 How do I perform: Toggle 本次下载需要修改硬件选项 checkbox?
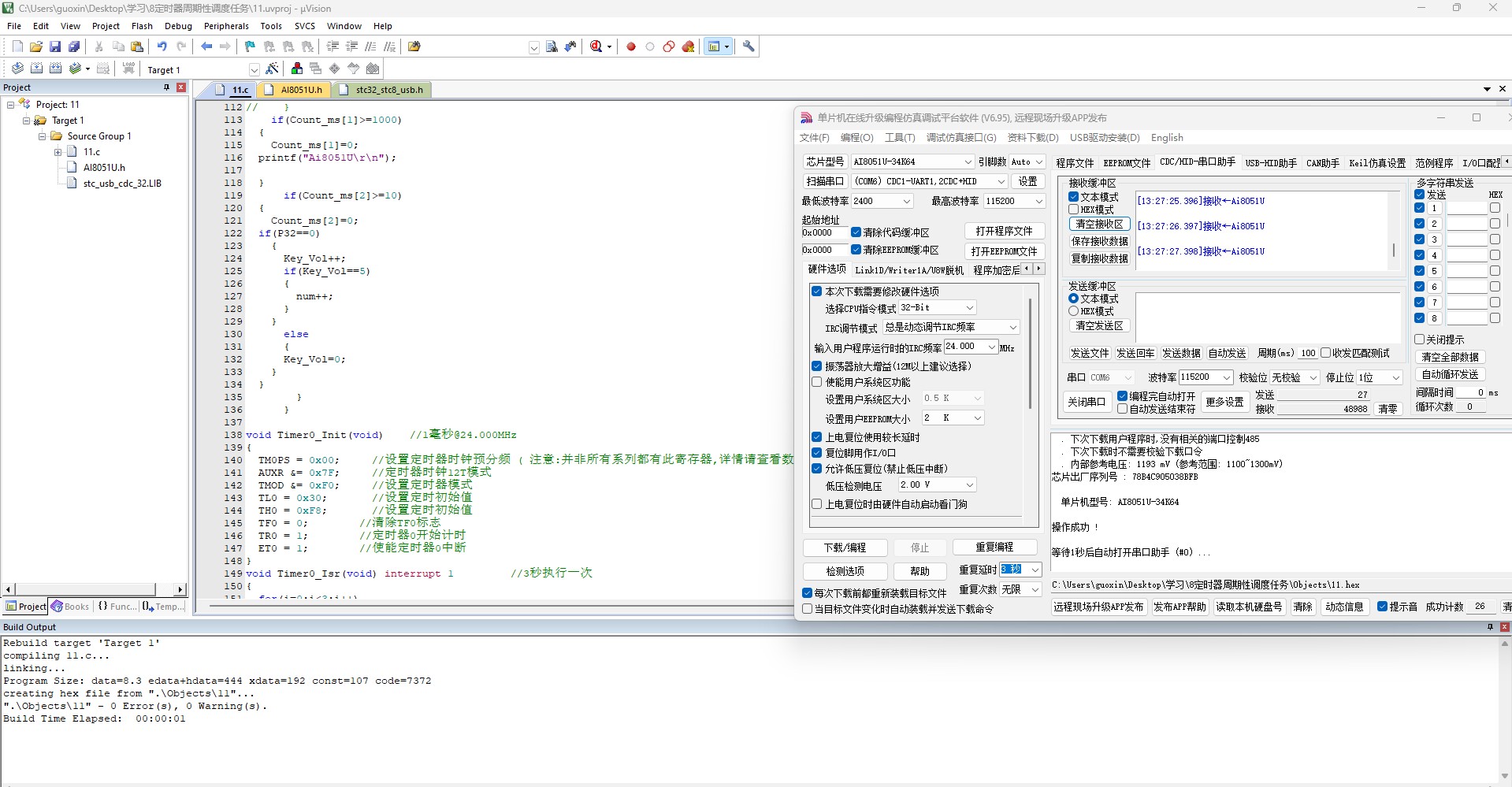point(817,291)
